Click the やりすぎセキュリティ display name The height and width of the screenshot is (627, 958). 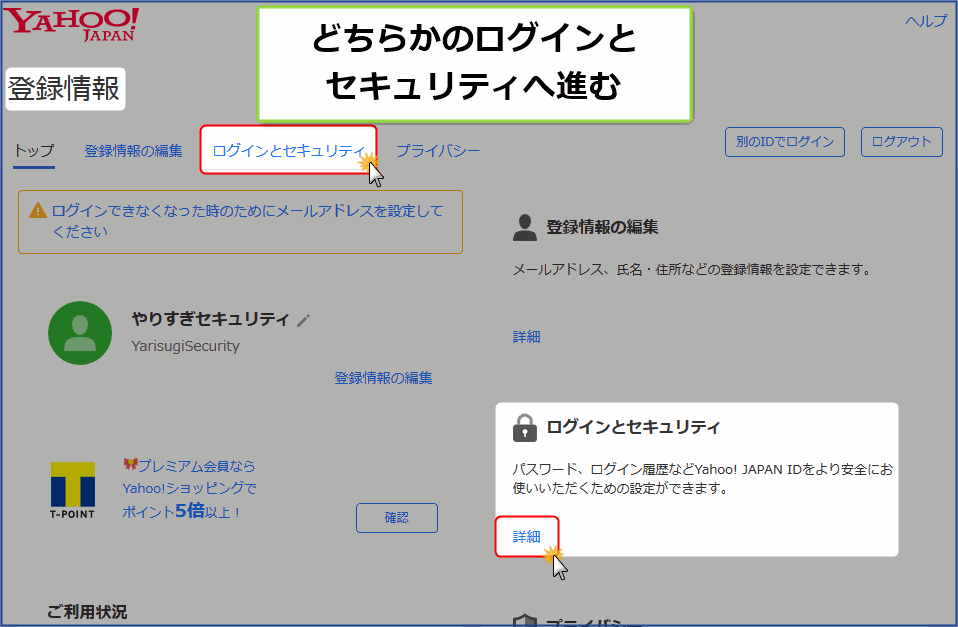click(x=210, y=319)
